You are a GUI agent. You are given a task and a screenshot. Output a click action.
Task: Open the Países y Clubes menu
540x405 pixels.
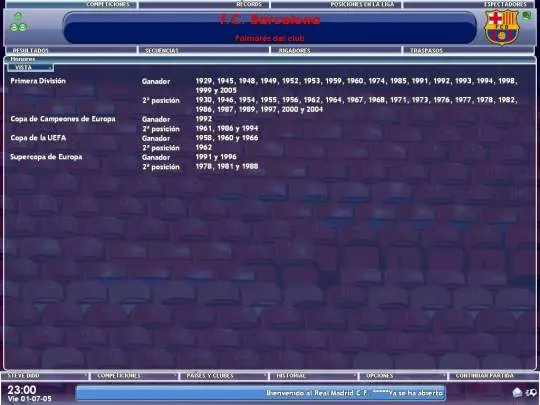click(224, 376)
